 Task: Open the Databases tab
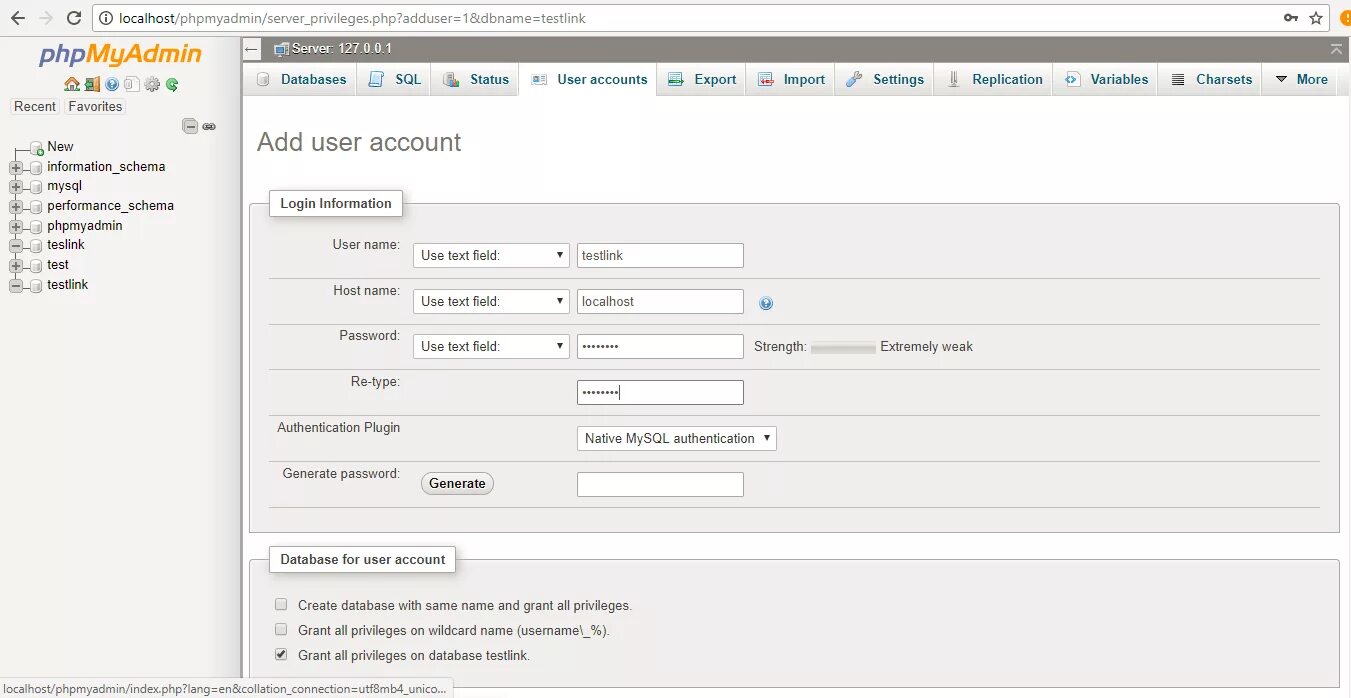click(300, 79)
